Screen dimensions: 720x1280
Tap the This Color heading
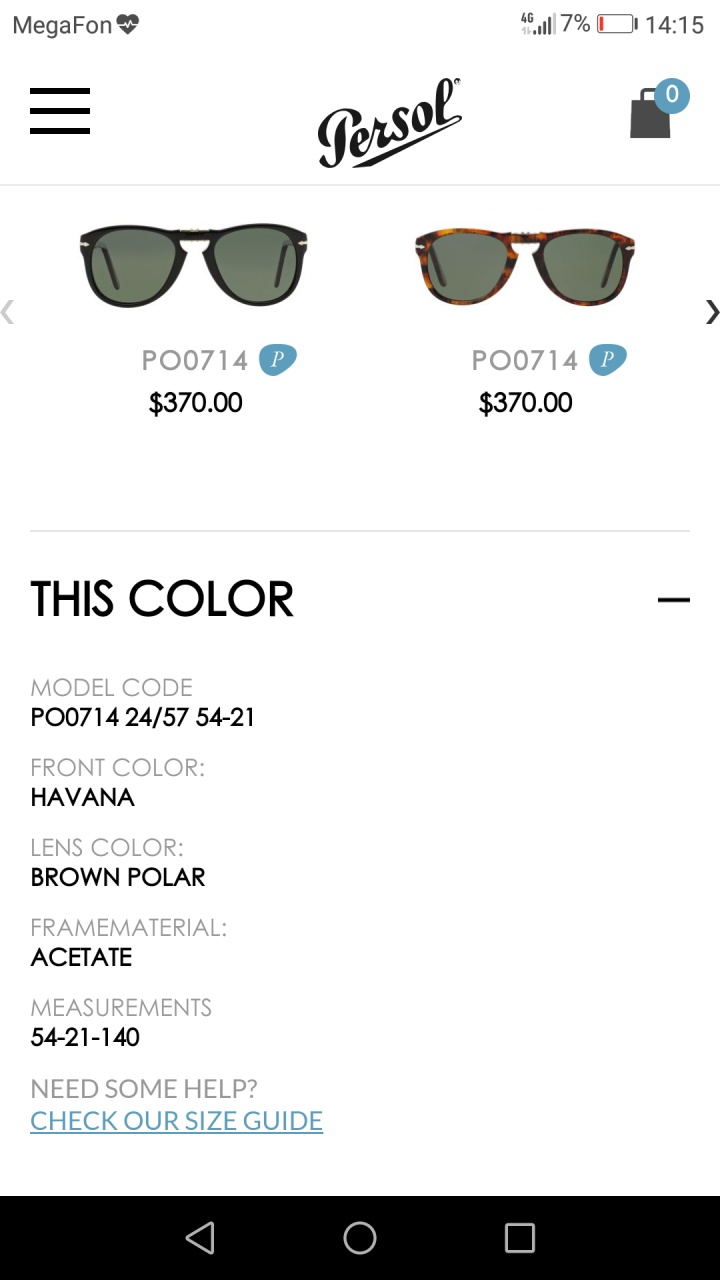click(x=162, y=599)
